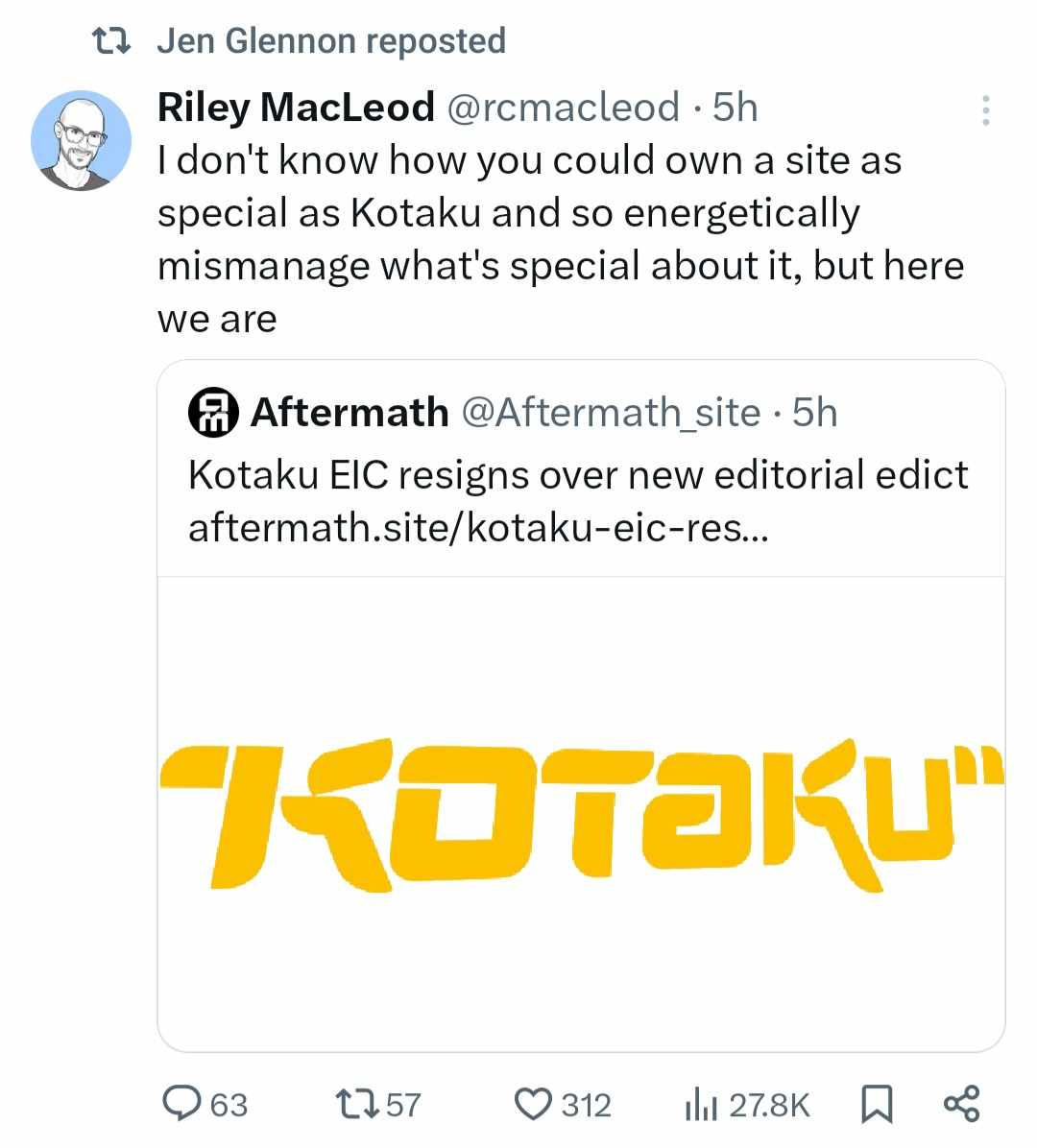Open the @rcmacleod handle
Viewport: 1037px width, 1148px height.
pyautogui.click(x=563, y=108)
